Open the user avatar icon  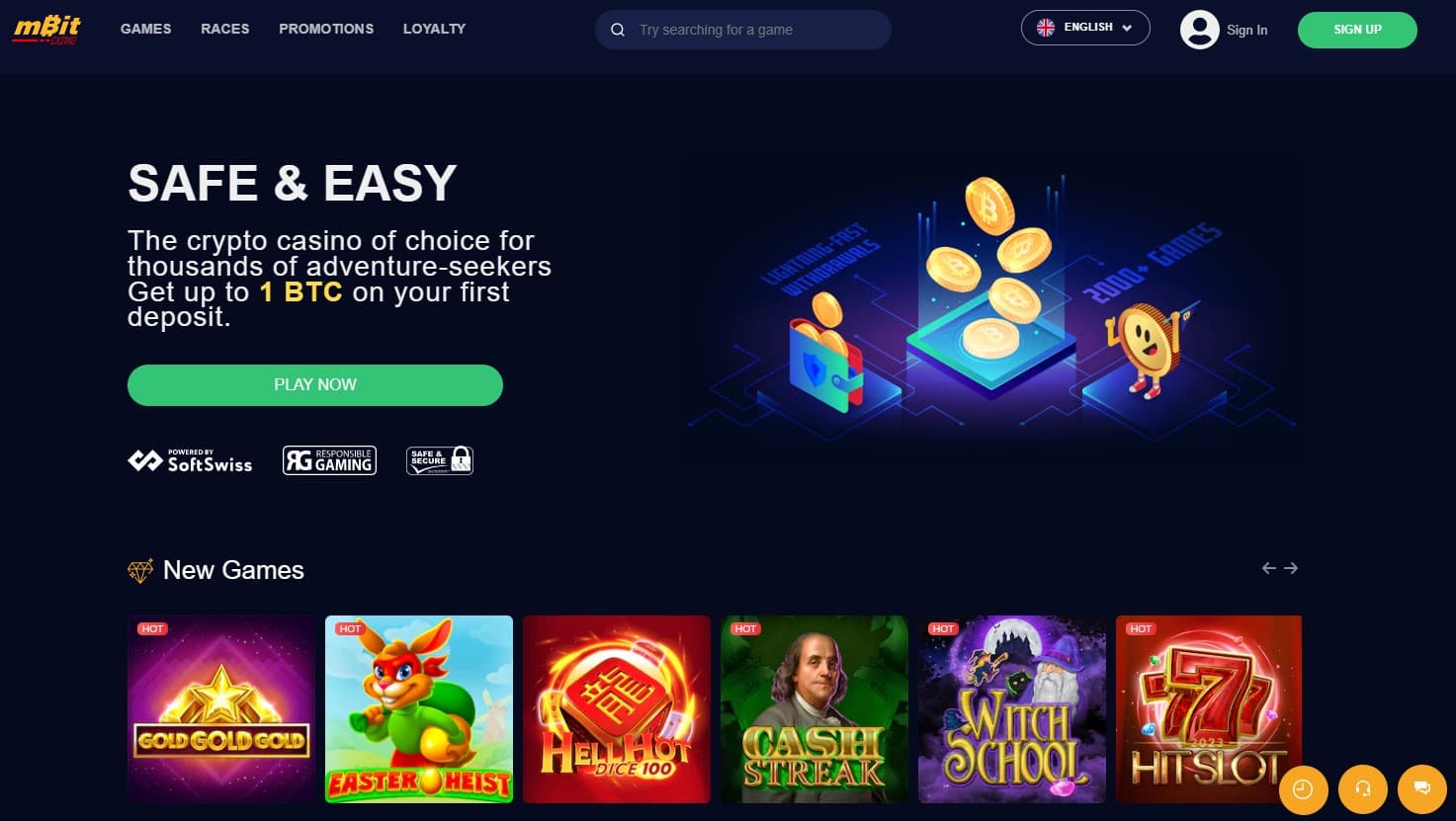point(1199,30)
